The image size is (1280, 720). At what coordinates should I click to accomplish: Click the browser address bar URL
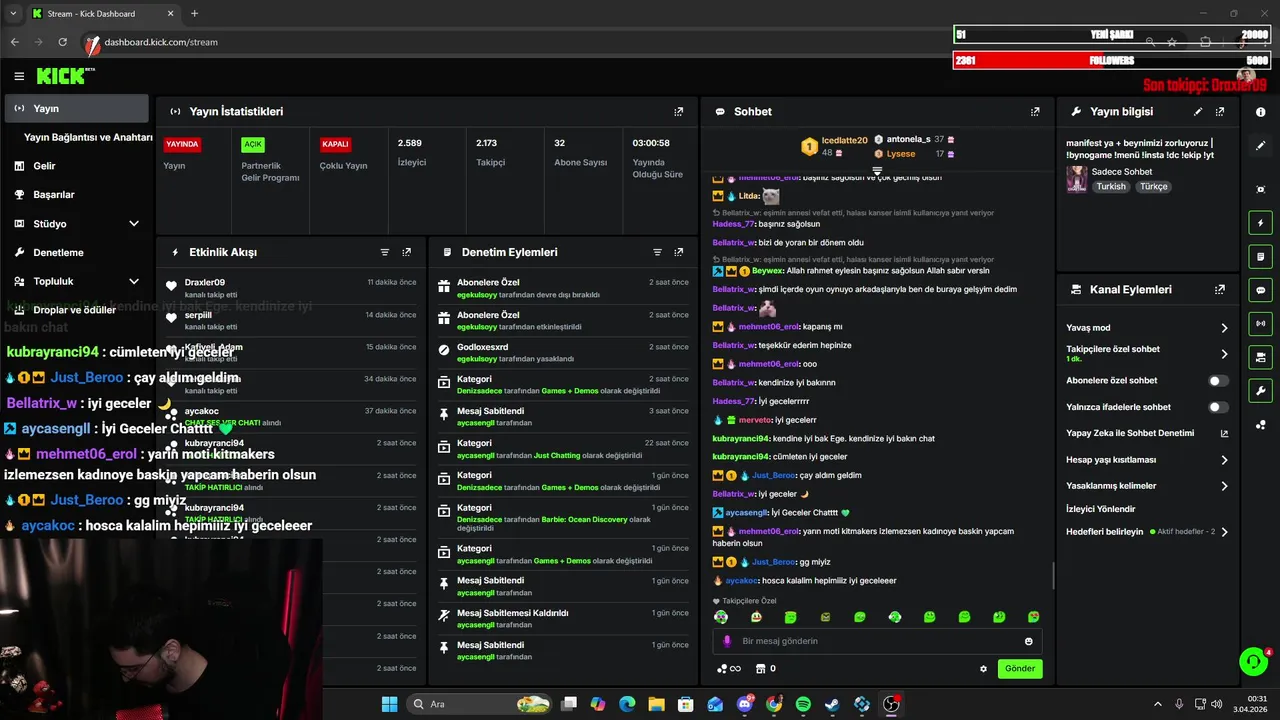pos(161,42)
